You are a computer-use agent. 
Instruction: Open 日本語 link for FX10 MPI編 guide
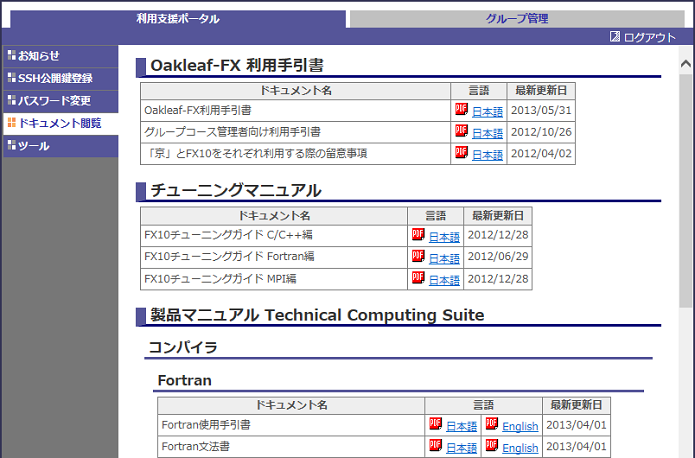coord(444,280)
